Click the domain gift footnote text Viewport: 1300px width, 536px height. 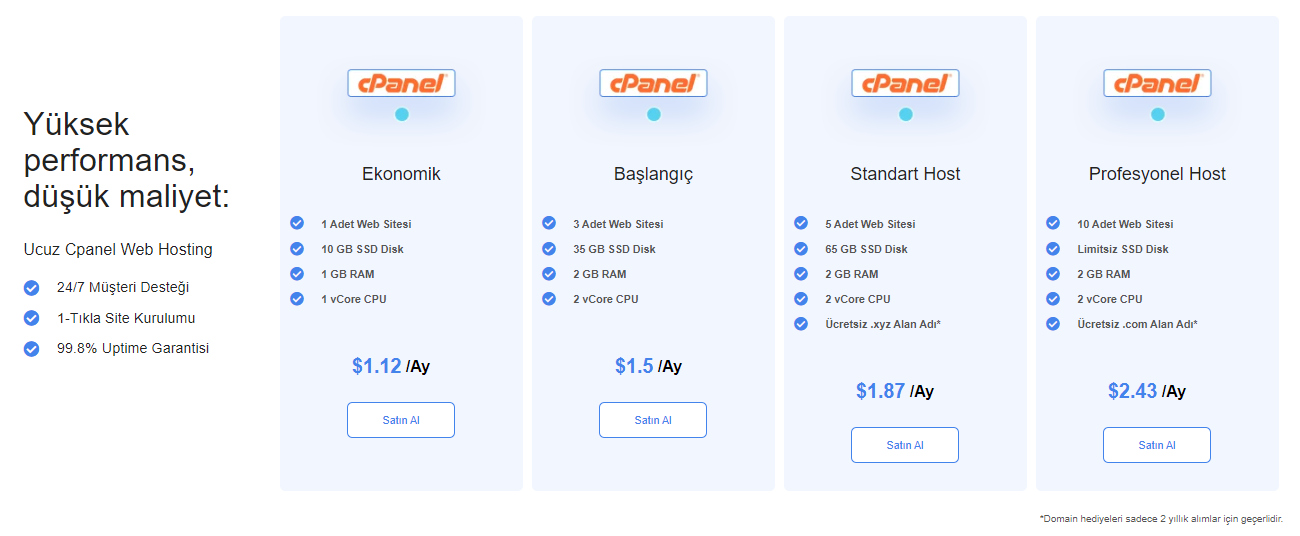click(x=1161, y=519)
